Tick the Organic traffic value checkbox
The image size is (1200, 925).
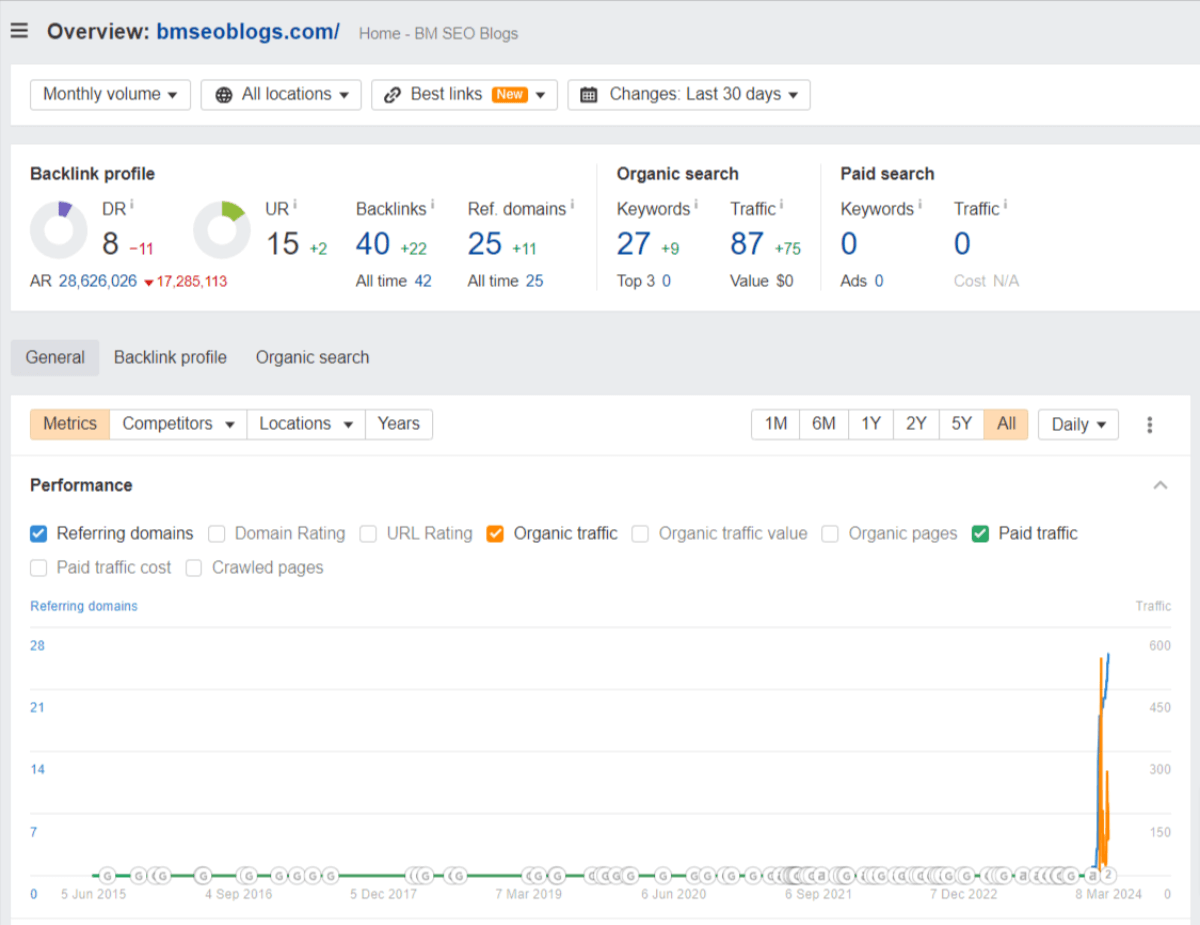coord(641,534)
